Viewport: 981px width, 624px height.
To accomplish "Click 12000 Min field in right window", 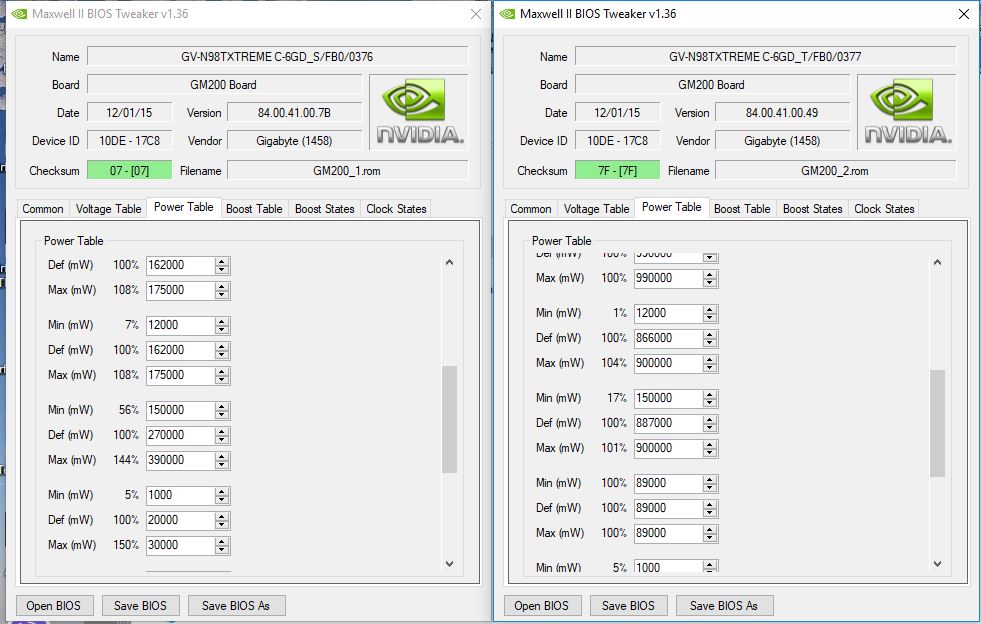I will [x=668, y=313].
